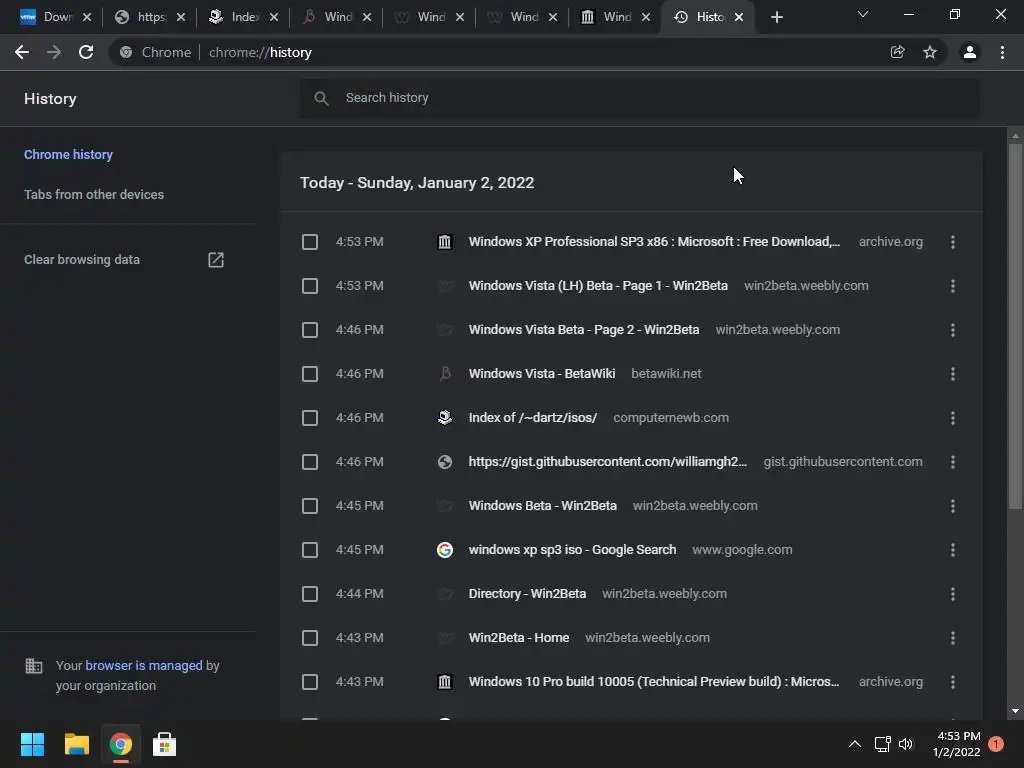
Task: Open the notification badge by the clock
Action: pos(995,744)
